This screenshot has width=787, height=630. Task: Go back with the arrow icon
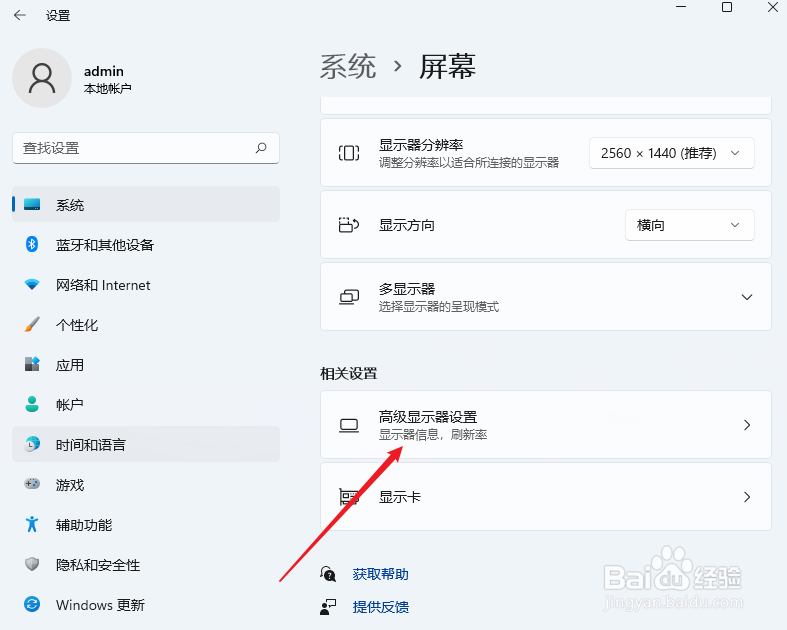tap(20, 16)
